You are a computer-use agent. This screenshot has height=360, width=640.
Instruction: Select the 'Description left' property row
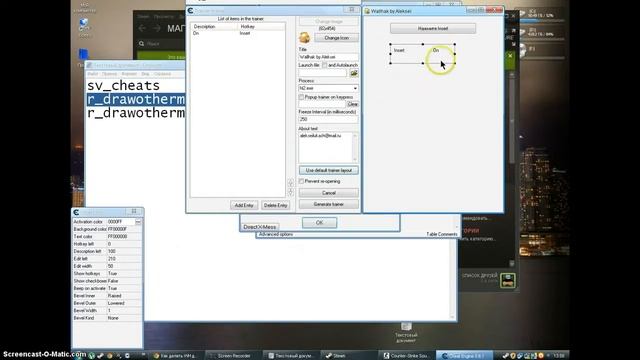(107, 251)
